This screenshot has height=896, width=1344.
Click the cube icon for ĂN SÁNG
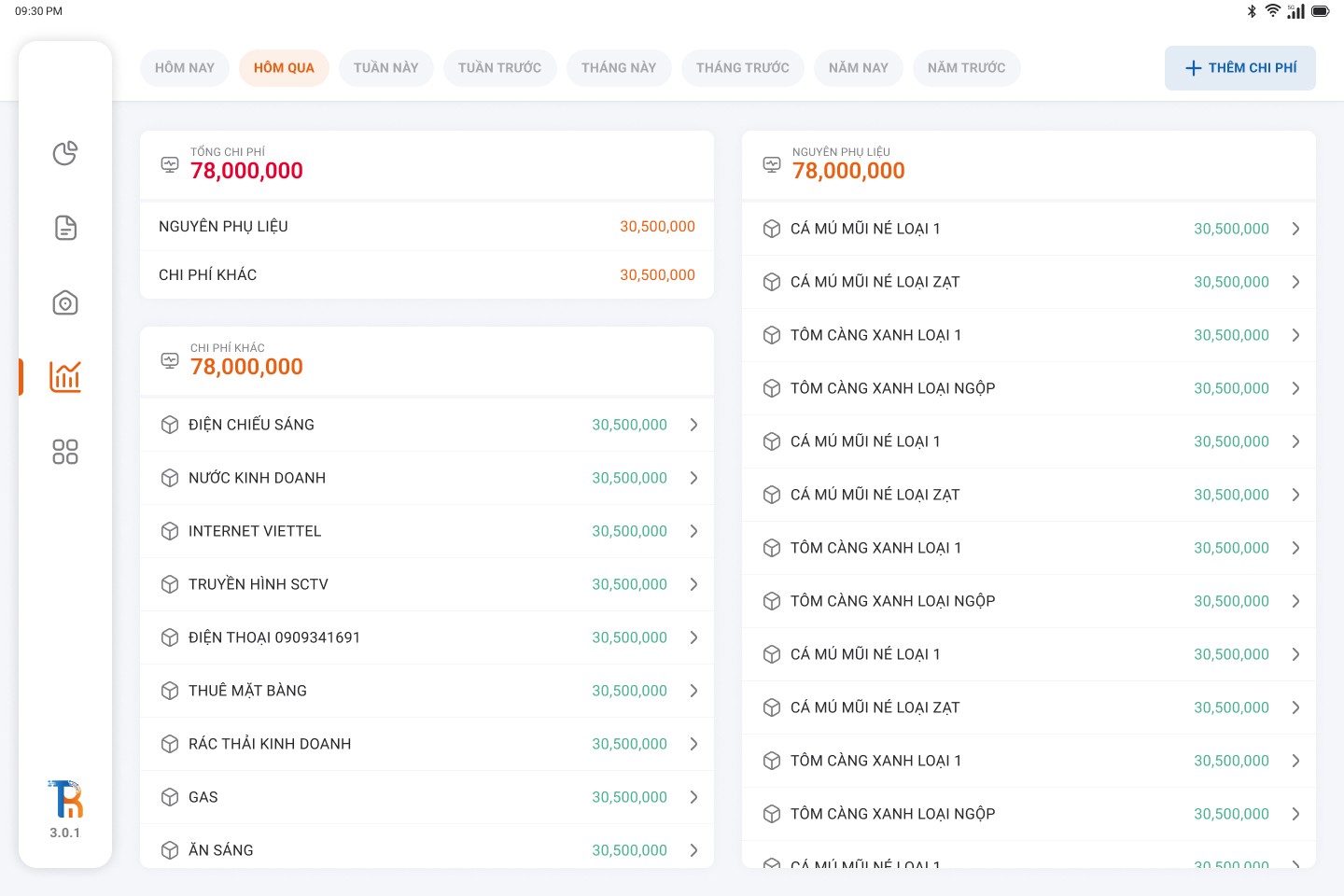click(170, 850)
